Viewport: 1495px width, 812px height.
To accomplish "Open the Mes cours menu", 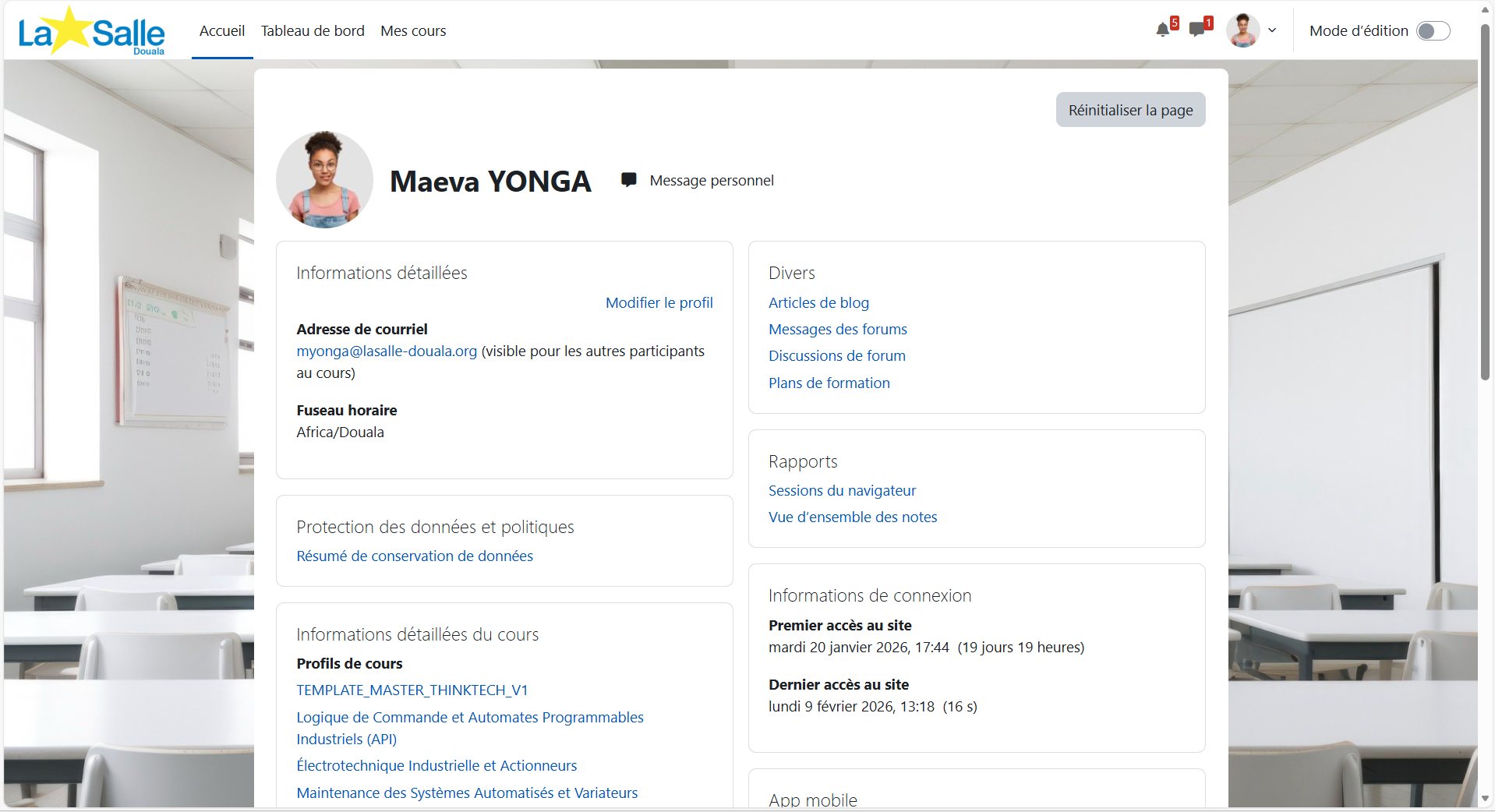I will [x=413, y=30].
